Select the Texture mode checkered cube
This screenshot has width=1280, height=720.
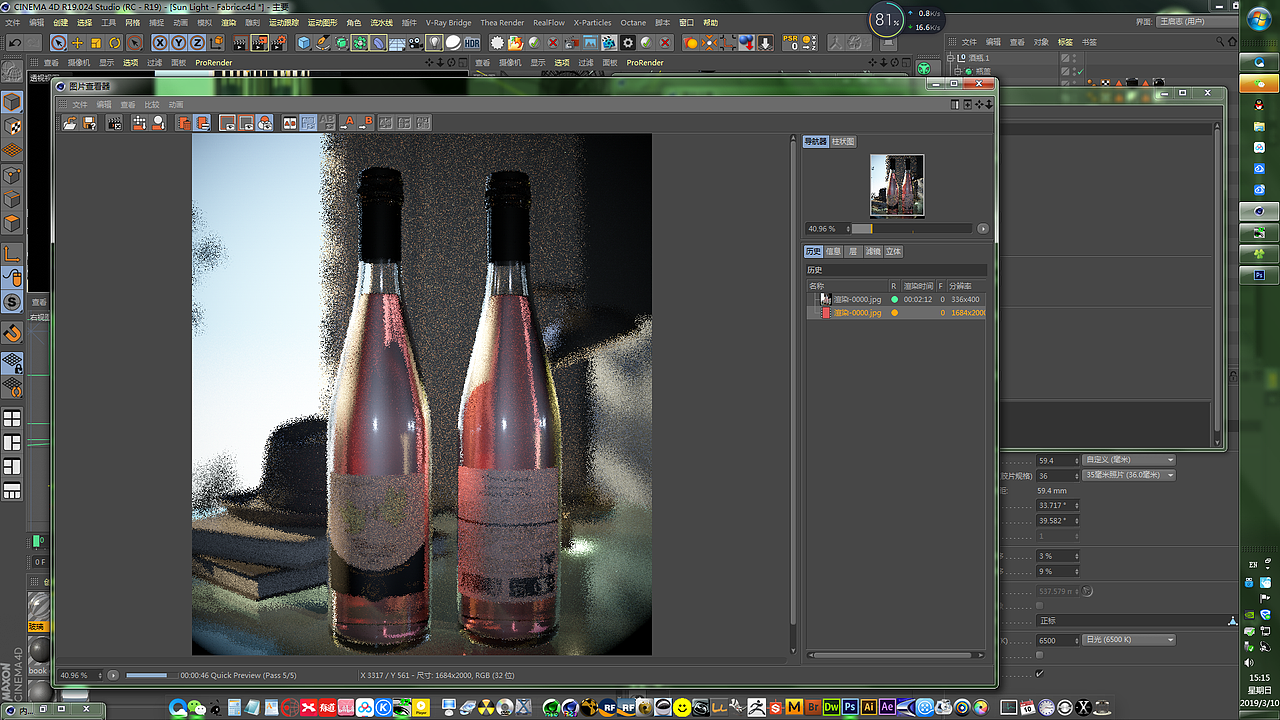pyautogui.click(x=12, y=127)
